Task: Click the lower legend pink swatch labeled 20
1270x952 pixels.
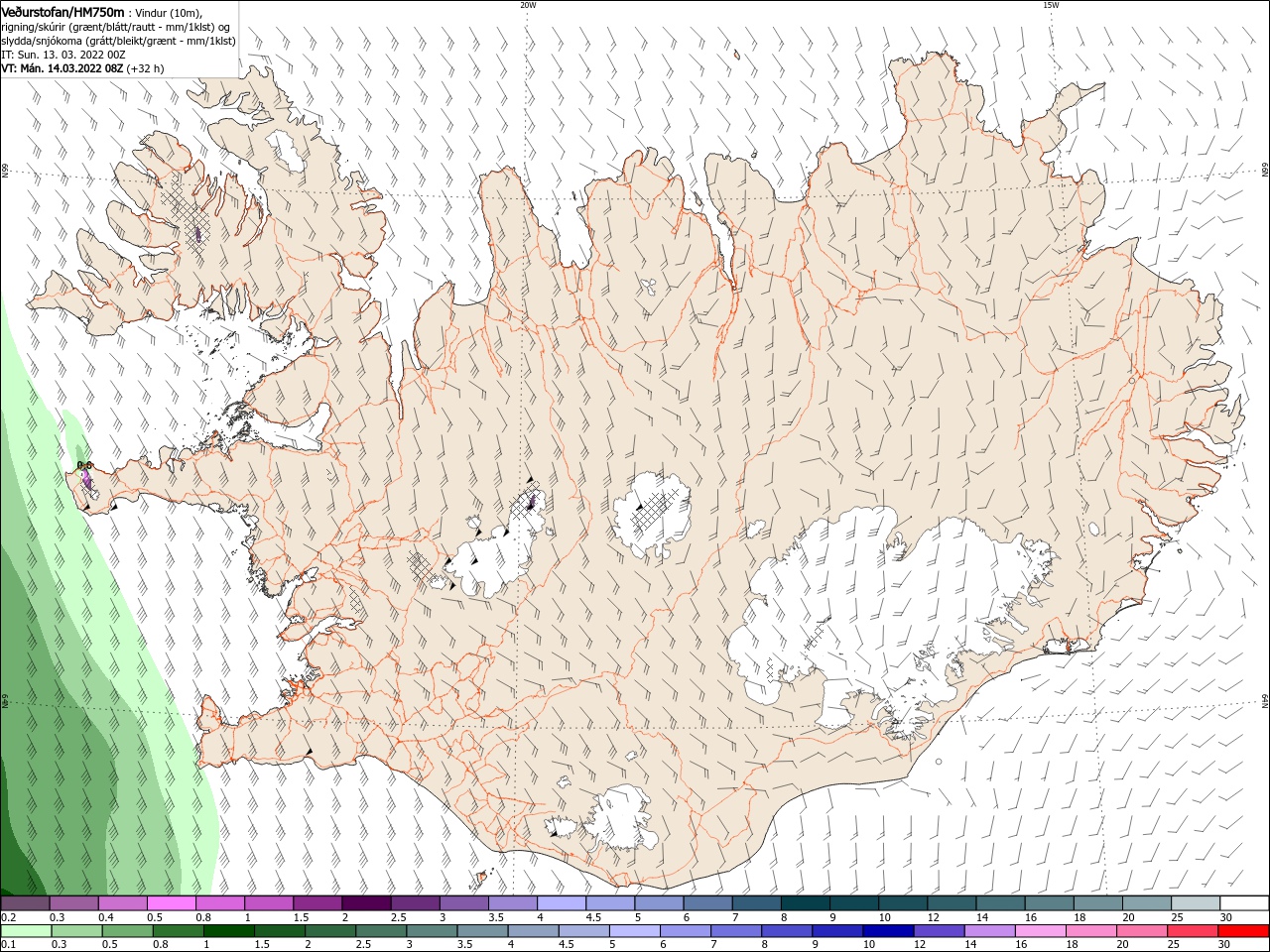Action: pos(1140,931)
